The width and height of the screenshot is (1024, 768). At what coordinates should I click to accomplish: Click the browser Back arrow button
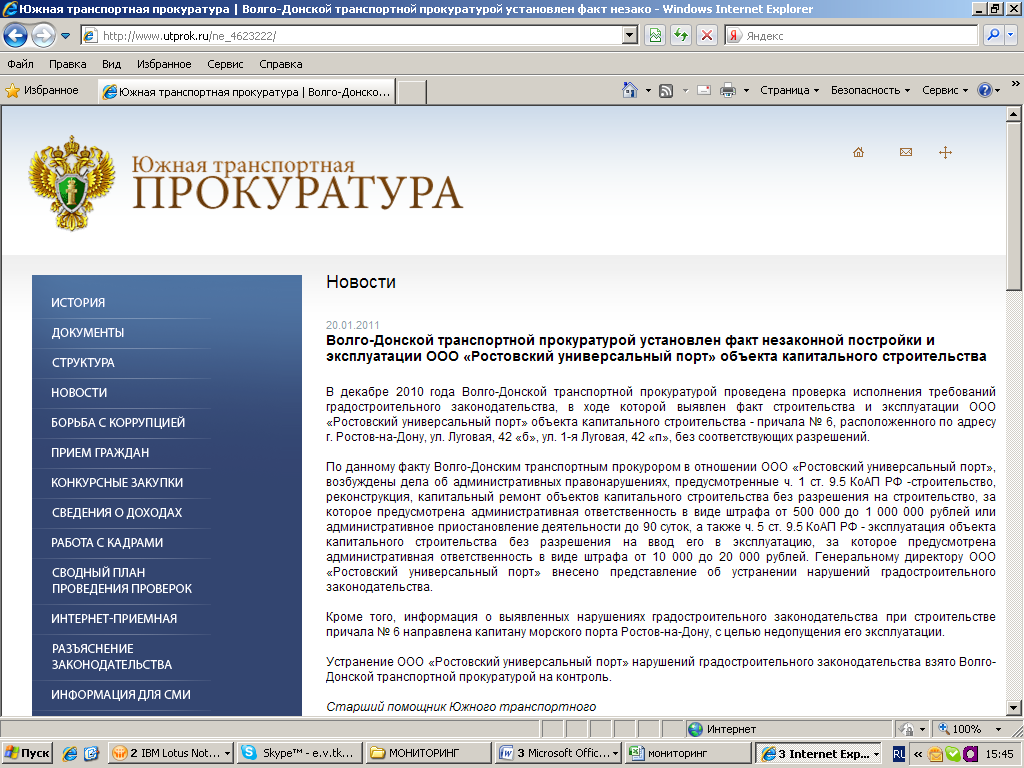click(16, 35)
